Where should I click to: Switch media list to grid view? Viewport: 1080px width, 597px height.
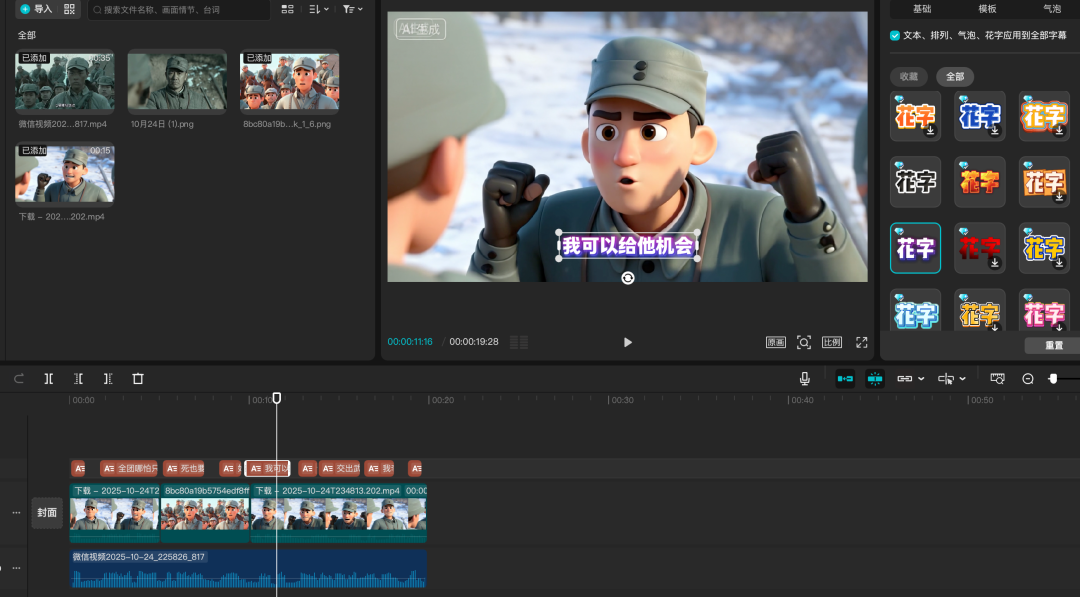tap(288, 9)
